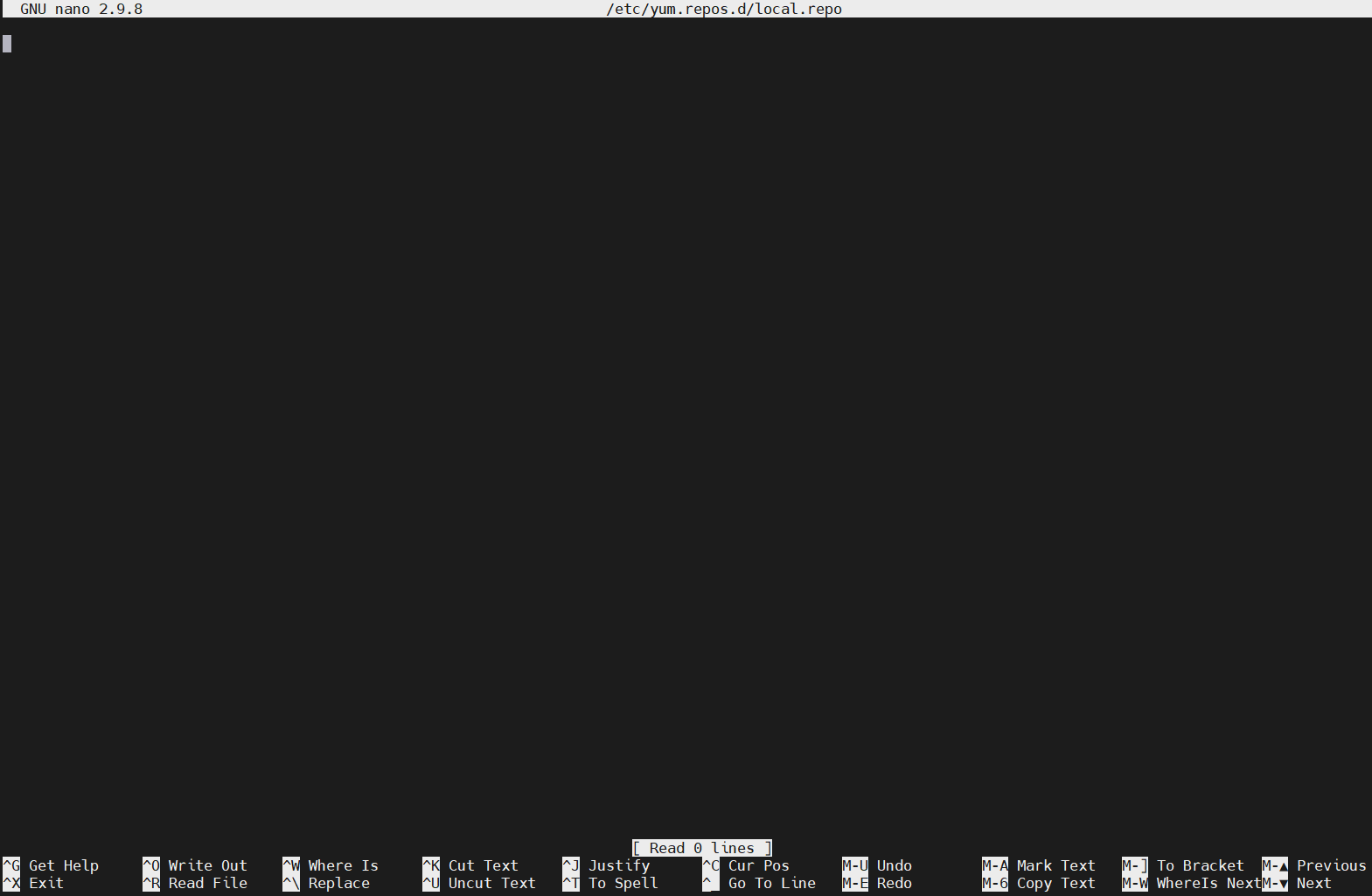Select the Previous shortcut label
Image resolution: width=1372 pixels, height=896 pixels.
[1332, 865]
